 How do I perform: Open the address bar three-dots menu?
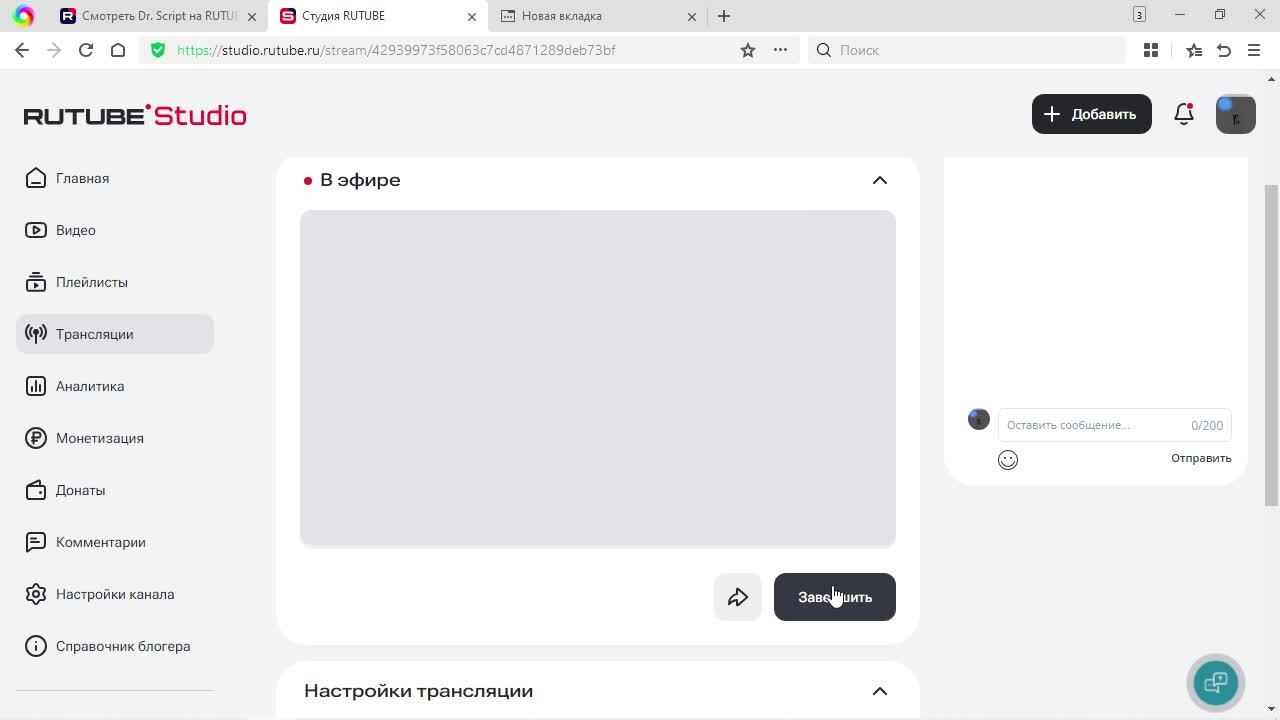pos(781,50)
